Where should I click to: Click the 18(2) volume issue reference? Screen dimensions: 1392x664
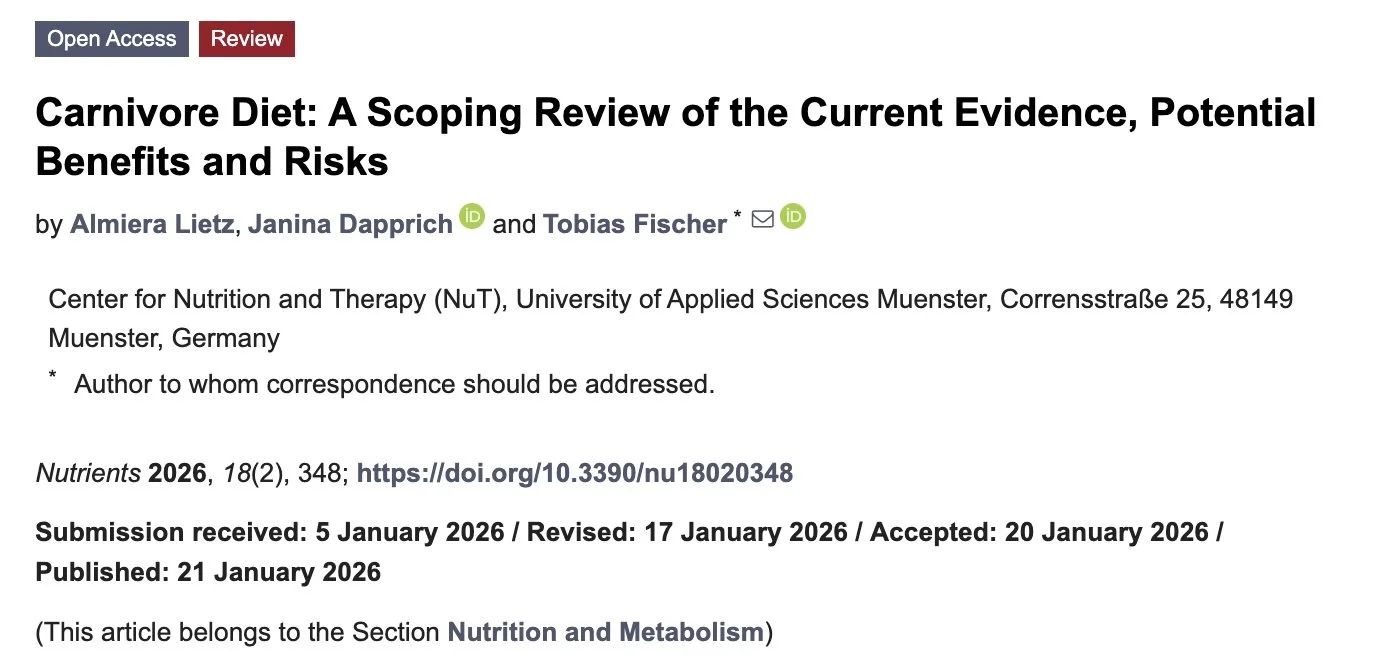(x=255, y=473)
